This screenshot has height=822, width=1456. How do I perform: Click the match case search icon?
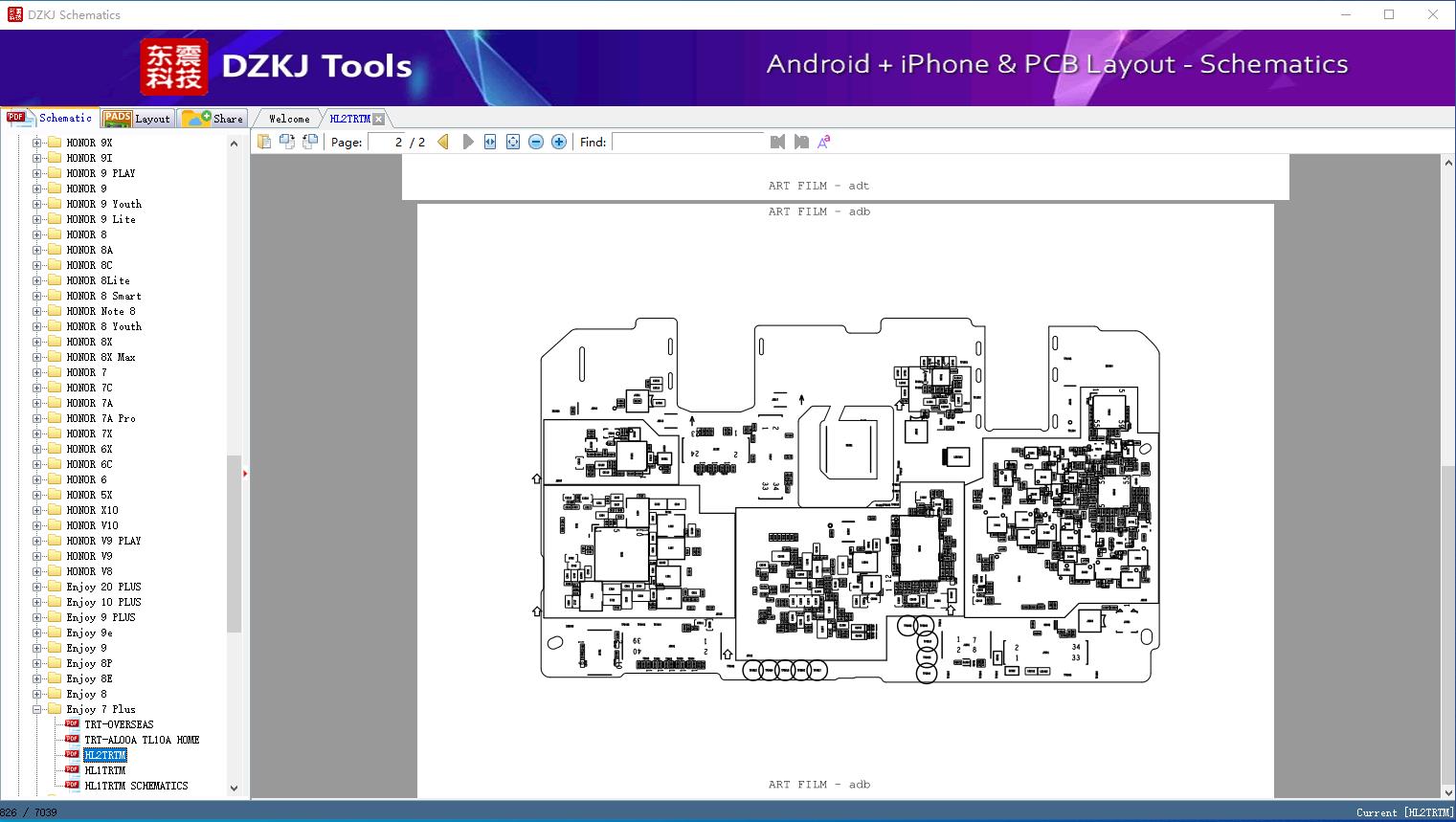[x=823, y=142]
